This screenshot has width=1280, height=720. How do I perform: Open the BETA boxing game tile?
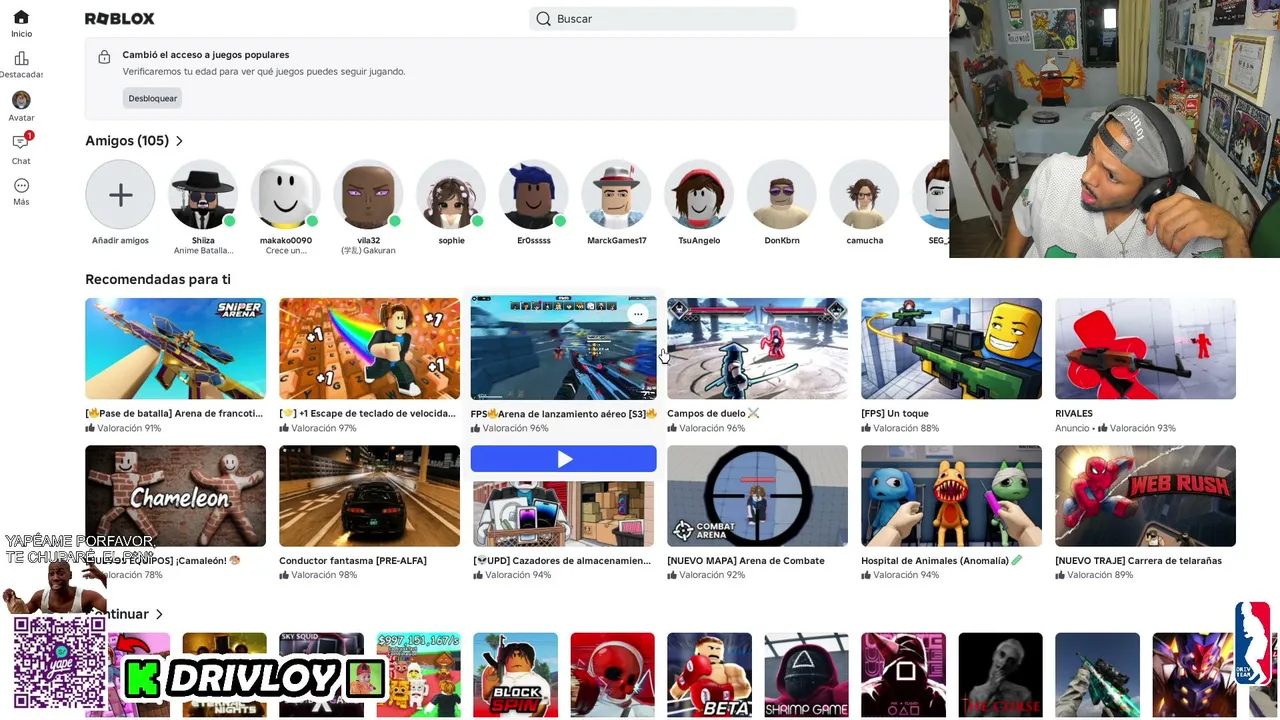709,675
